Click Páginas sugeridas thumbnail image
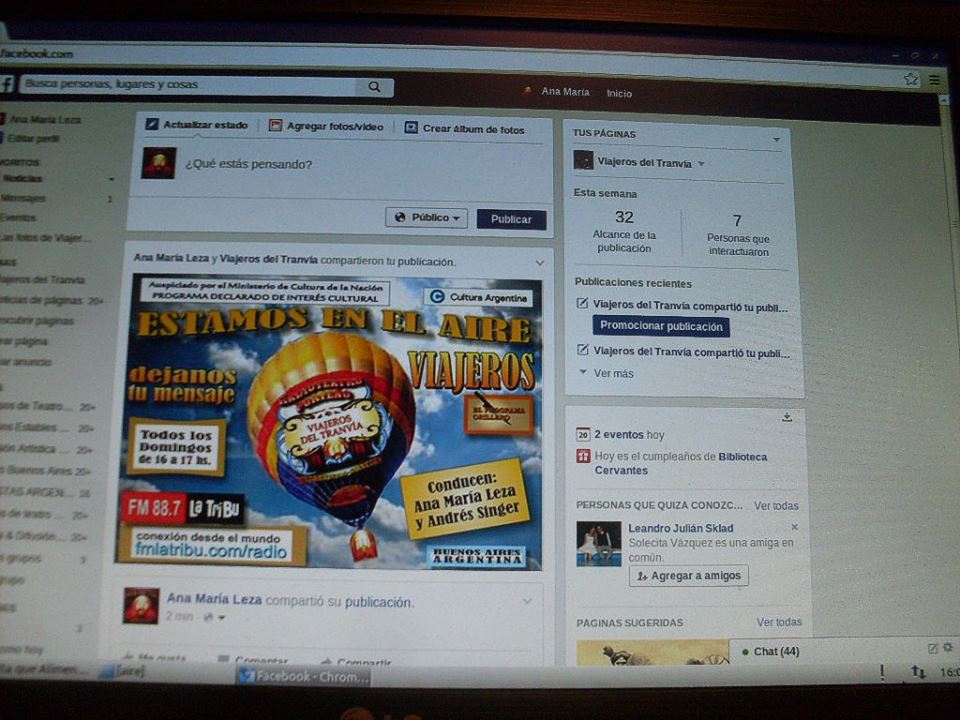The width and height of the screenshot is (960, 720). (653, 653)
